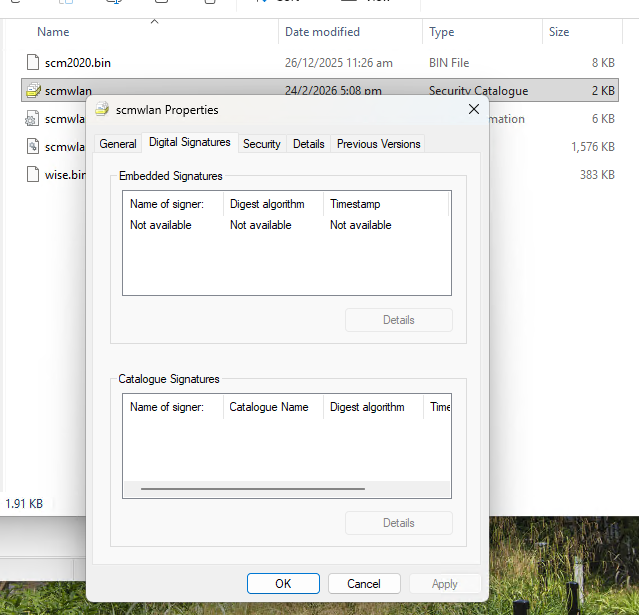Screen dimensions: 639x615
Task: Switch to the General tab
Action: (x=118, y=144)
